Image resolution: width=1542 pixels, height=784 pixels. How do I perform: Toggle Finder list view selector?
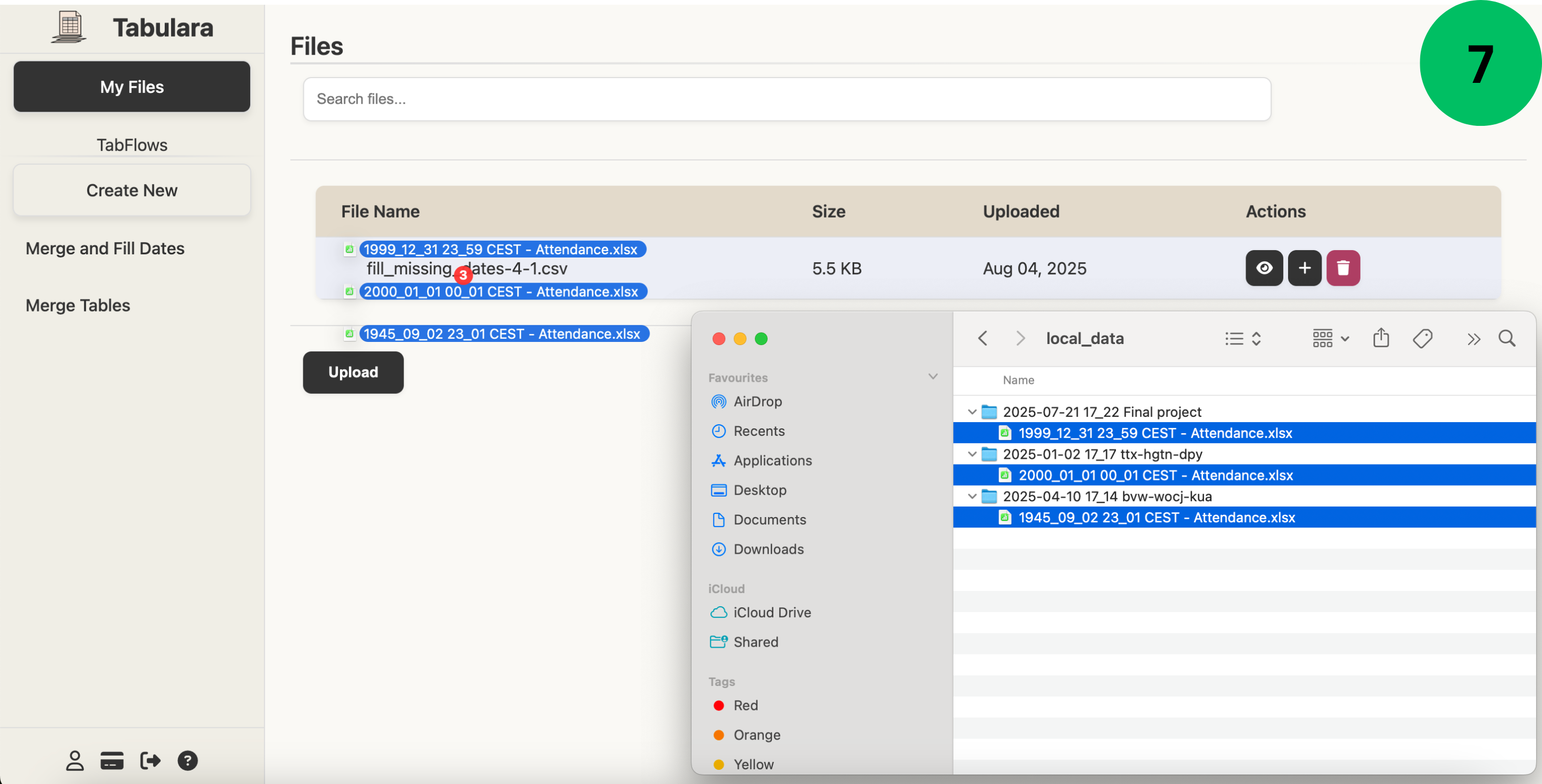1243,339
